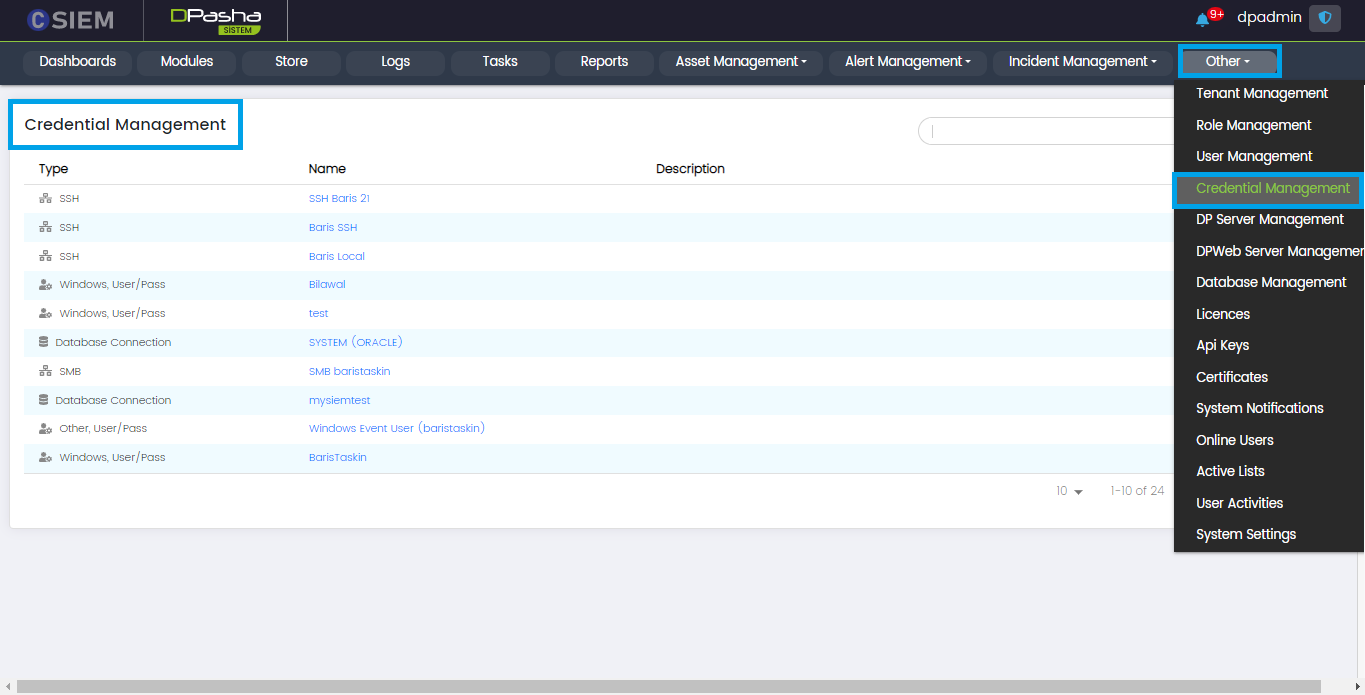The image size is (1365, 695).
Task: Choose System Settings in the dropdown menu
Action: [1246, 534]
